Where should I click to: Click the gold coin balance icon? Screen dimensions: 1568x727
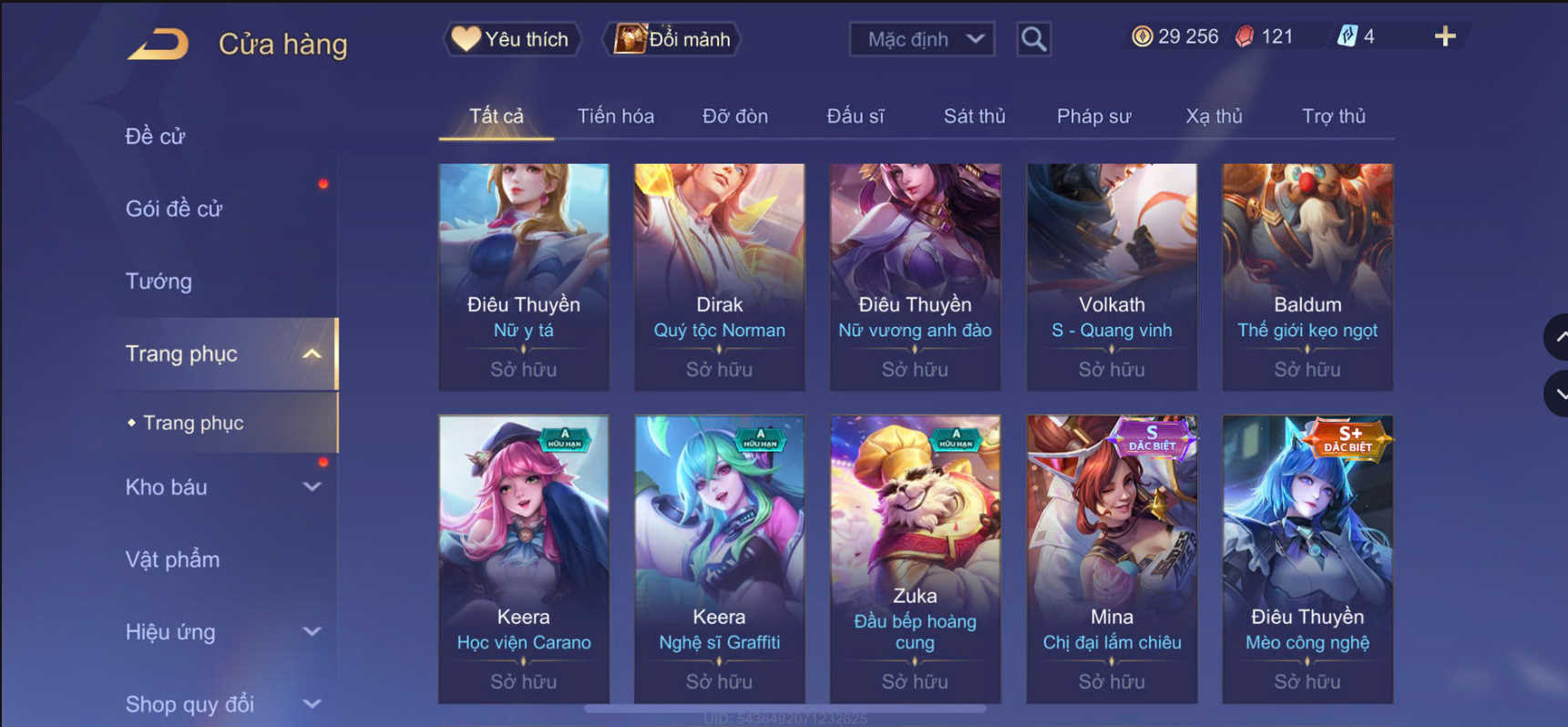[1142, 36]
